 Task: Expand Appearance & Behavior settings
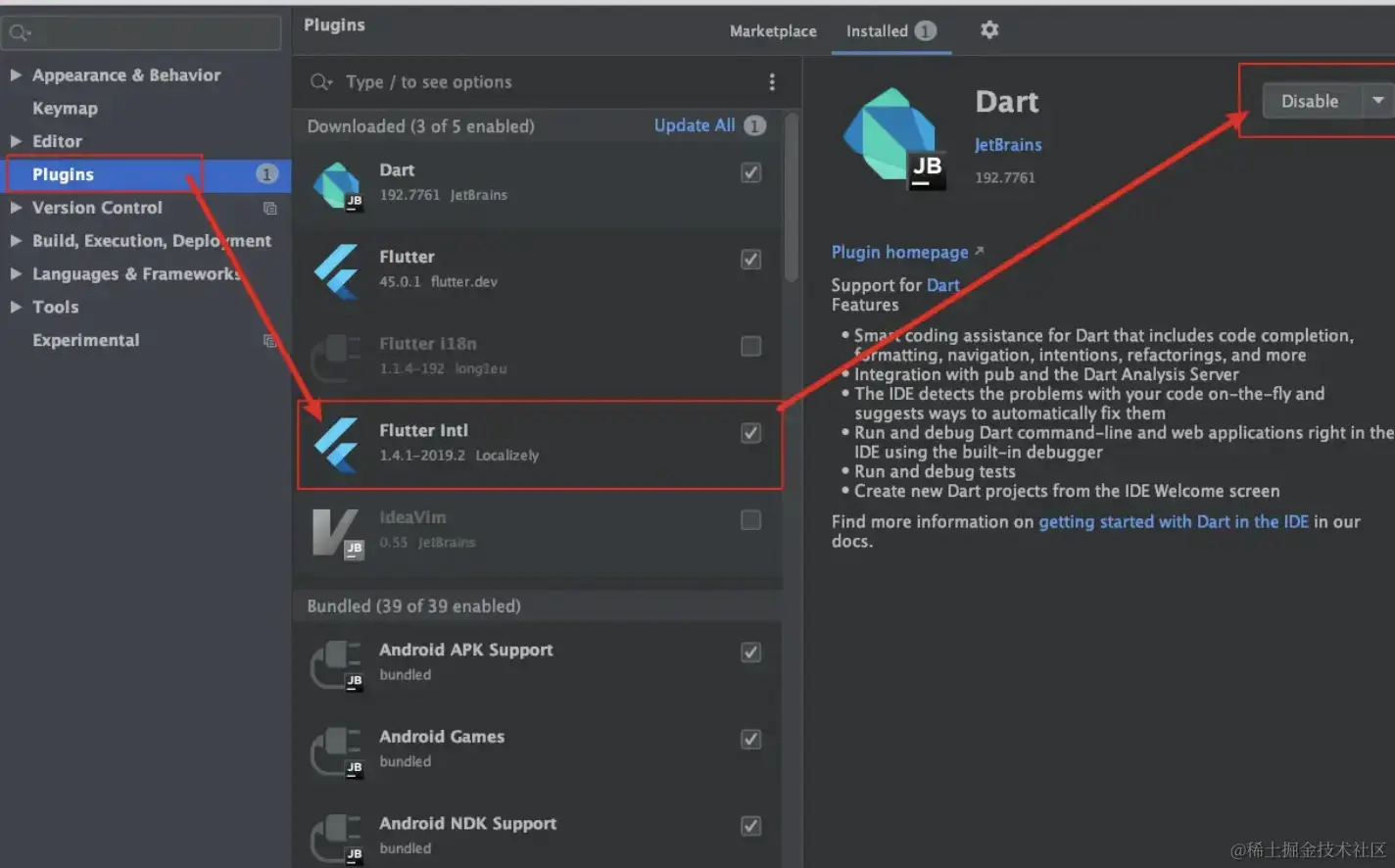click(16, 74)
